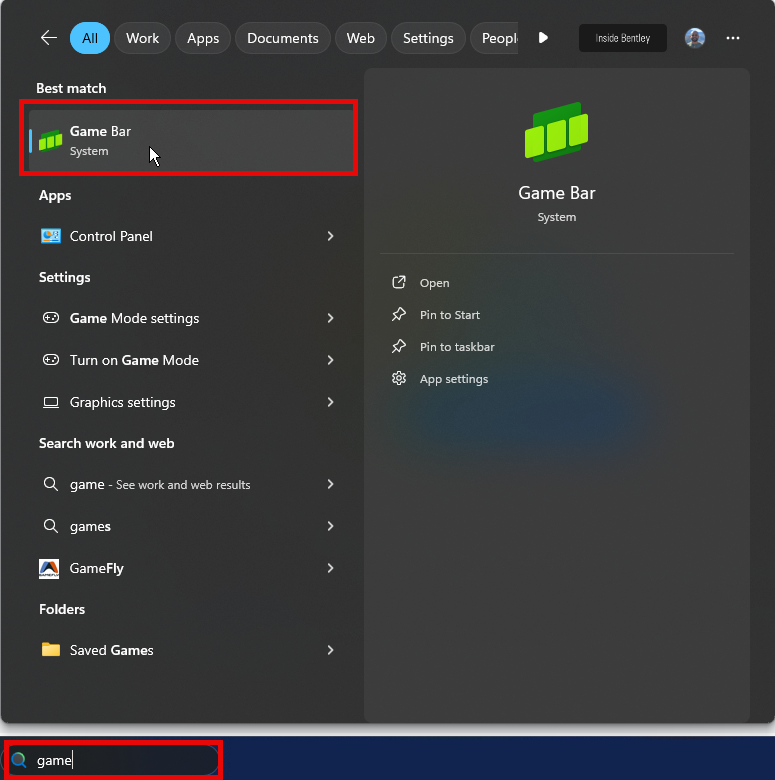775x780 pixels.
Task: Switch to the People filter tab
Action: 494,38
